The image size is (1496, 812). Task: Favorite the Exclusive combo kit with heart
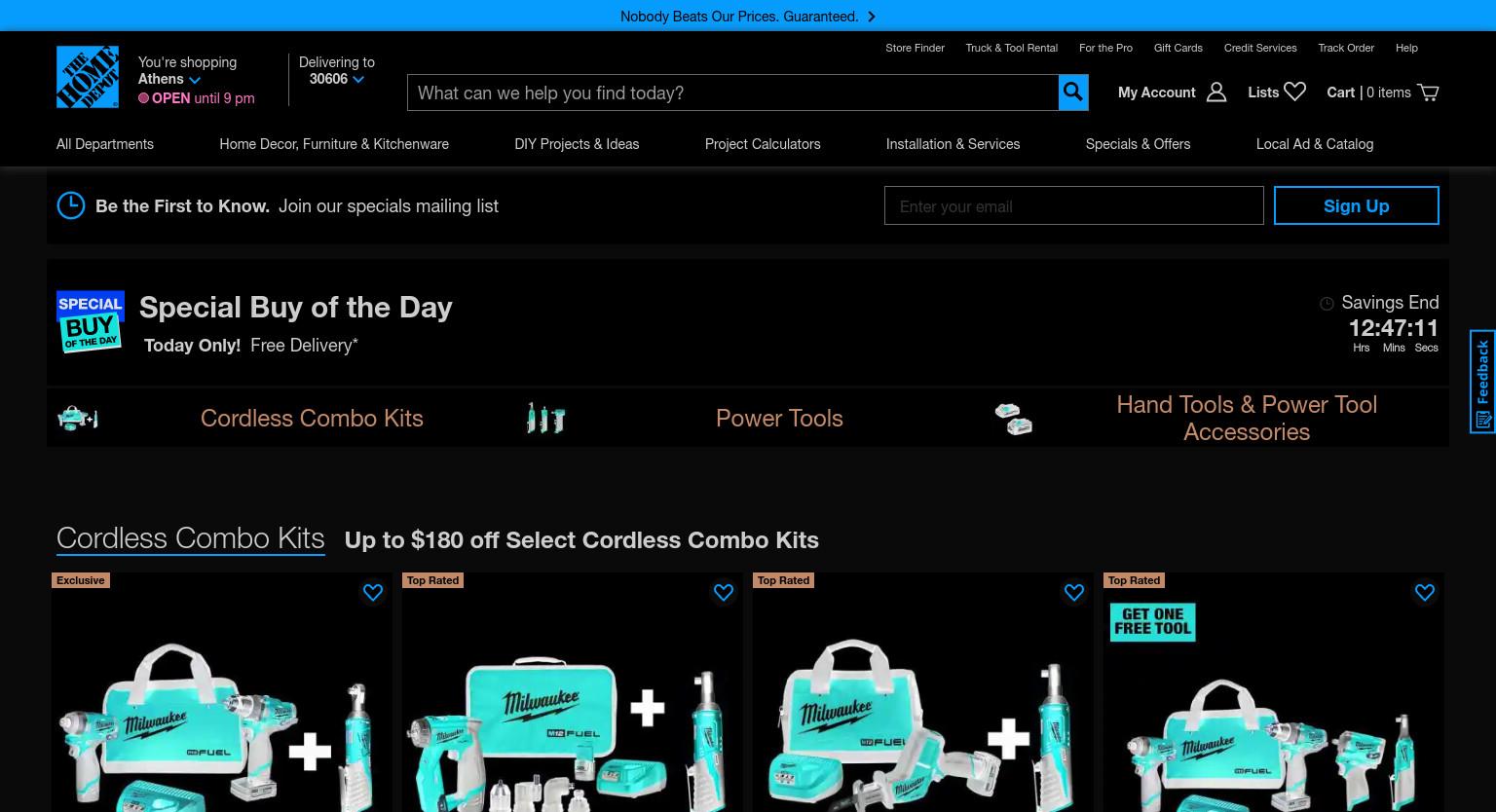coord(373,592)
